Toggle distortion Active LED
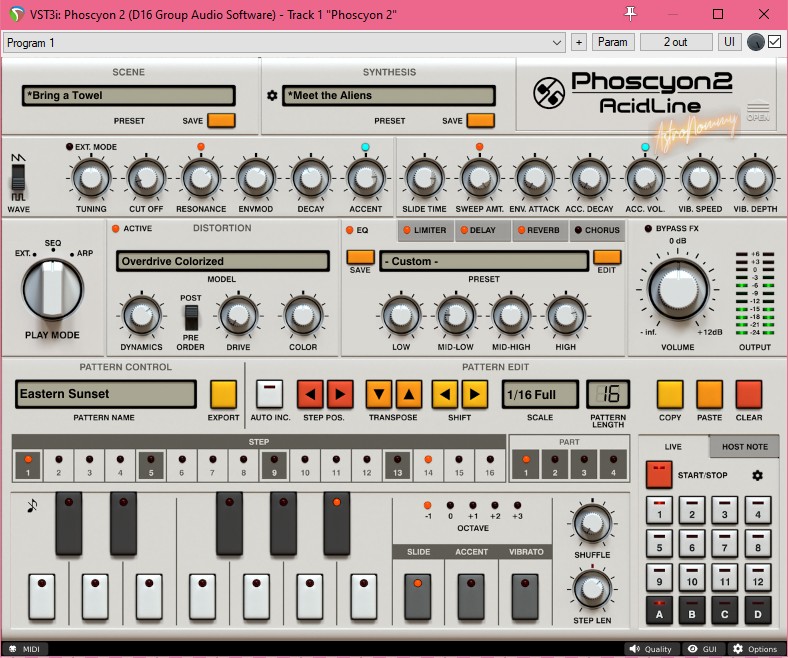This screenshot has width=788, height=658. pos(116,229)
